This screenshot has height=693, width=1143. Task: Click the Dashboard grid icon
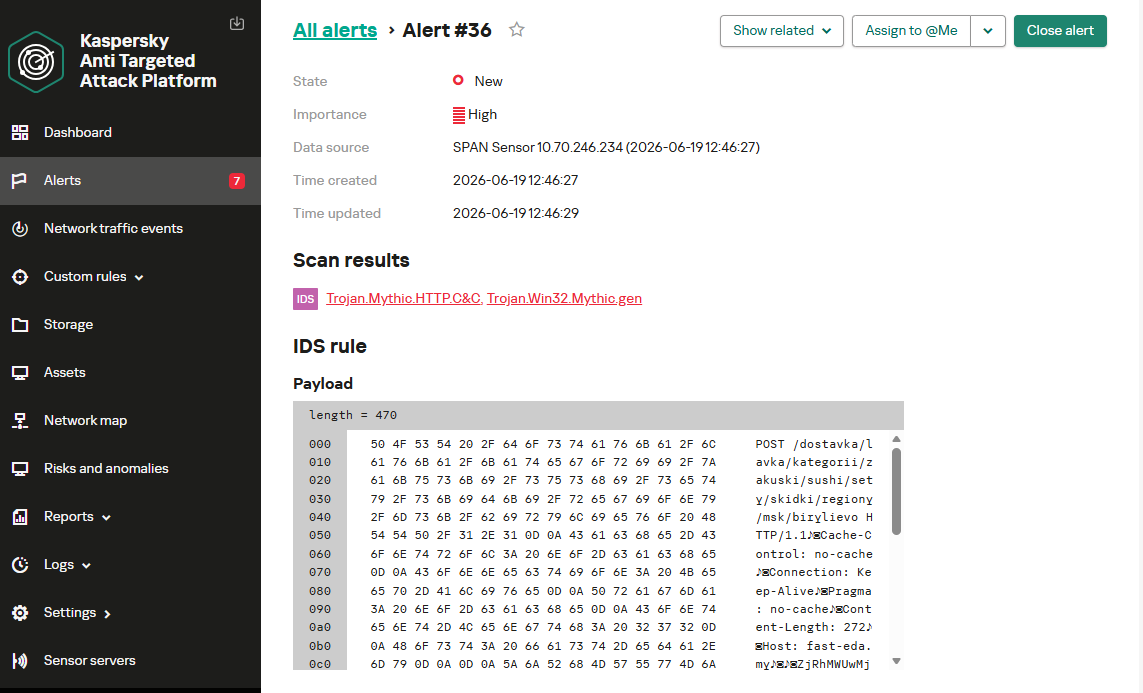20,133
